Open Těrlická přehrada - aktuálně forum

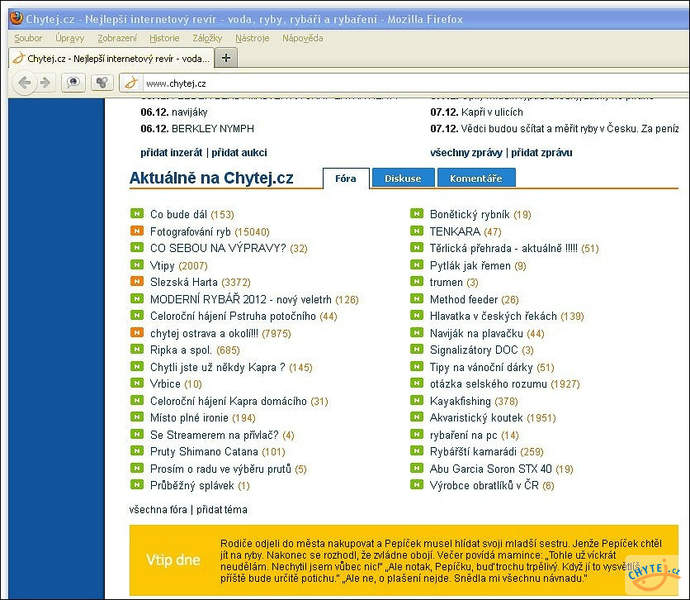[x=503, y=248]
